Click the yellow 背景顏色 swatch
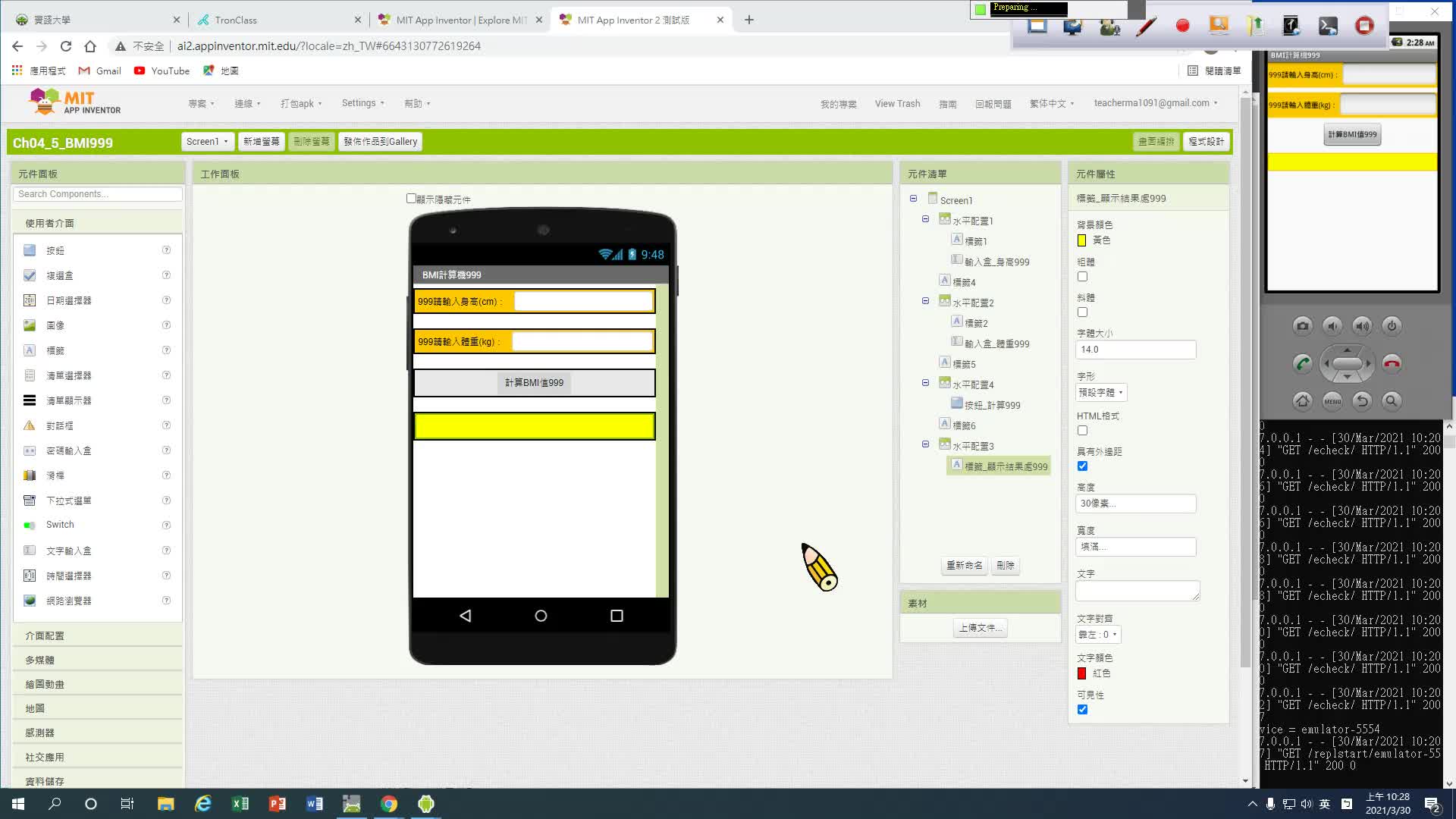The width and height of the screenshot is (1456, 819). (1082, 240)
